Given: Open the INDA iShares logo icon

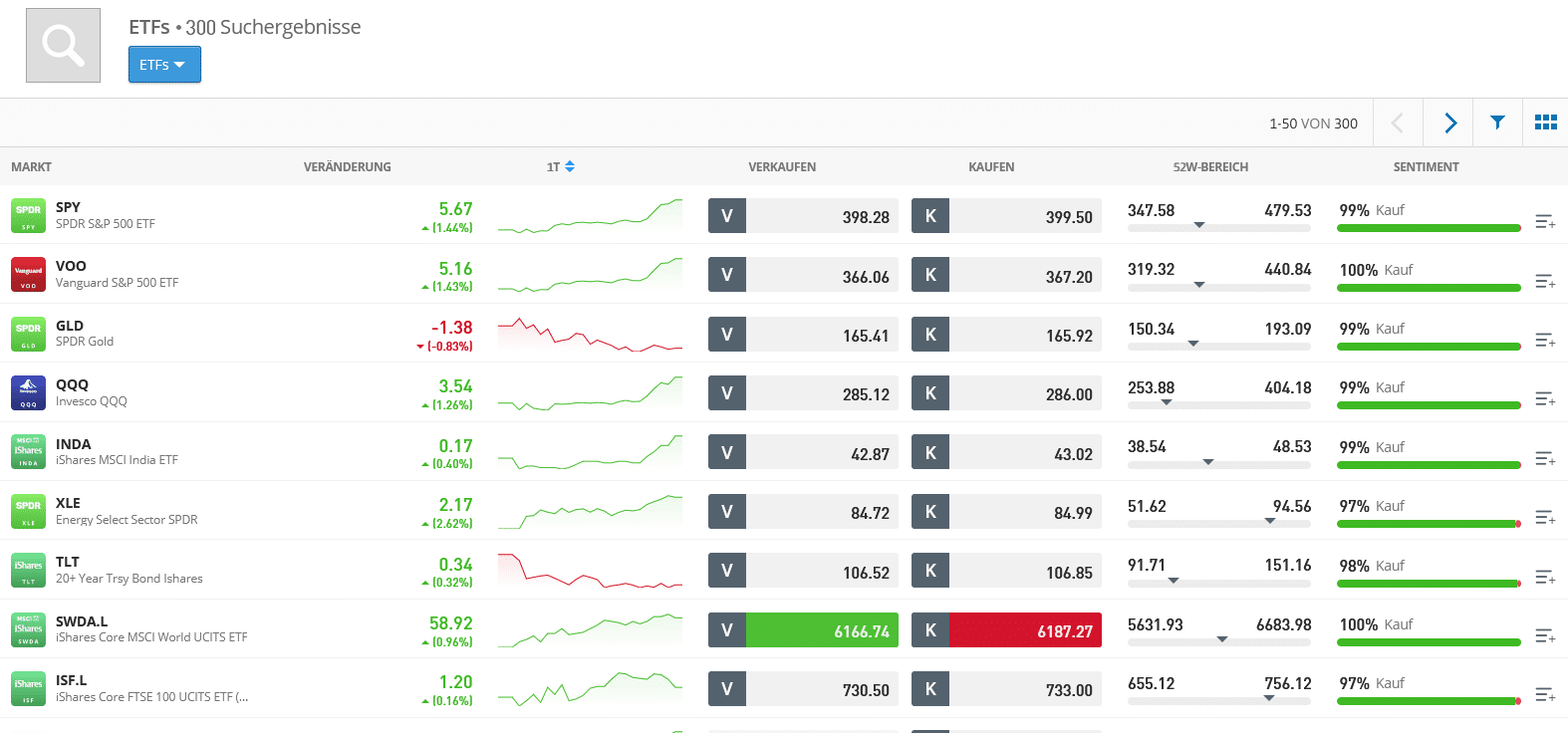Looking at the screenshot, I should [28, 452].
